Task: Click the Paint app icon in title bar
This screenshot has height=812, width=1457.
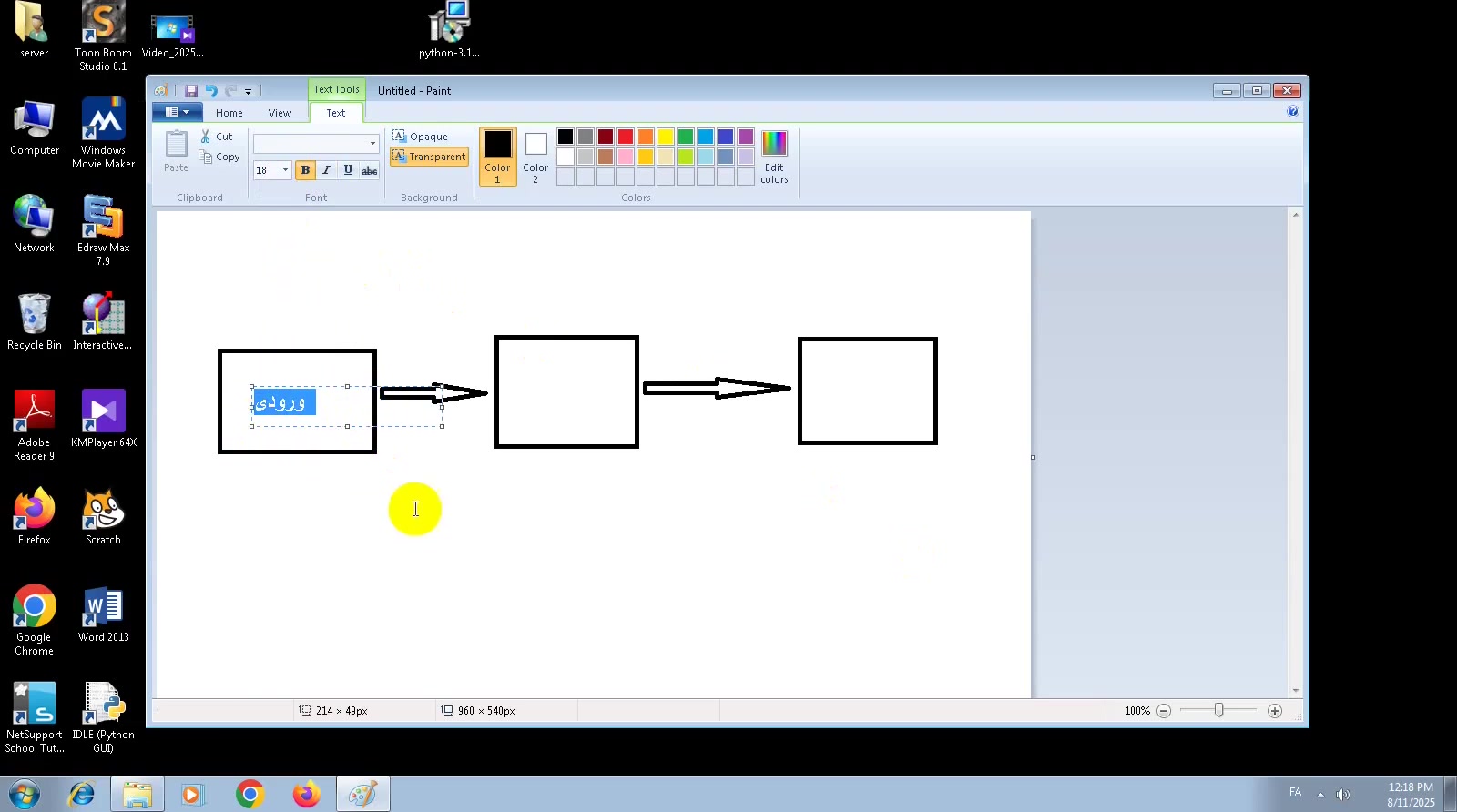Action: tap(161, 91)
